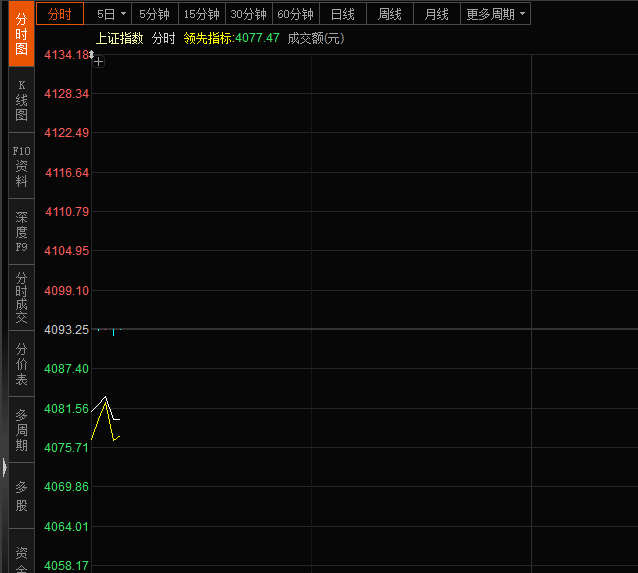Image resolution: width=638 pixels, height=573 pixels.
Task: Select the 30分钟 period tab
Action: (248, 14)
